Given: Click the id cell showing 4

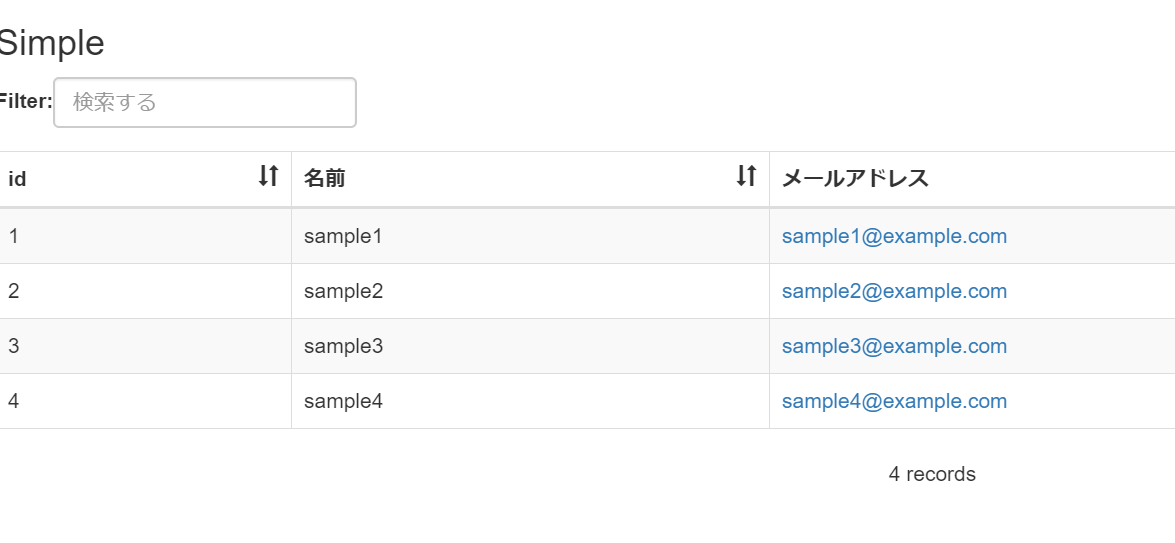Looking at the screenshot, I should [14, 401].
